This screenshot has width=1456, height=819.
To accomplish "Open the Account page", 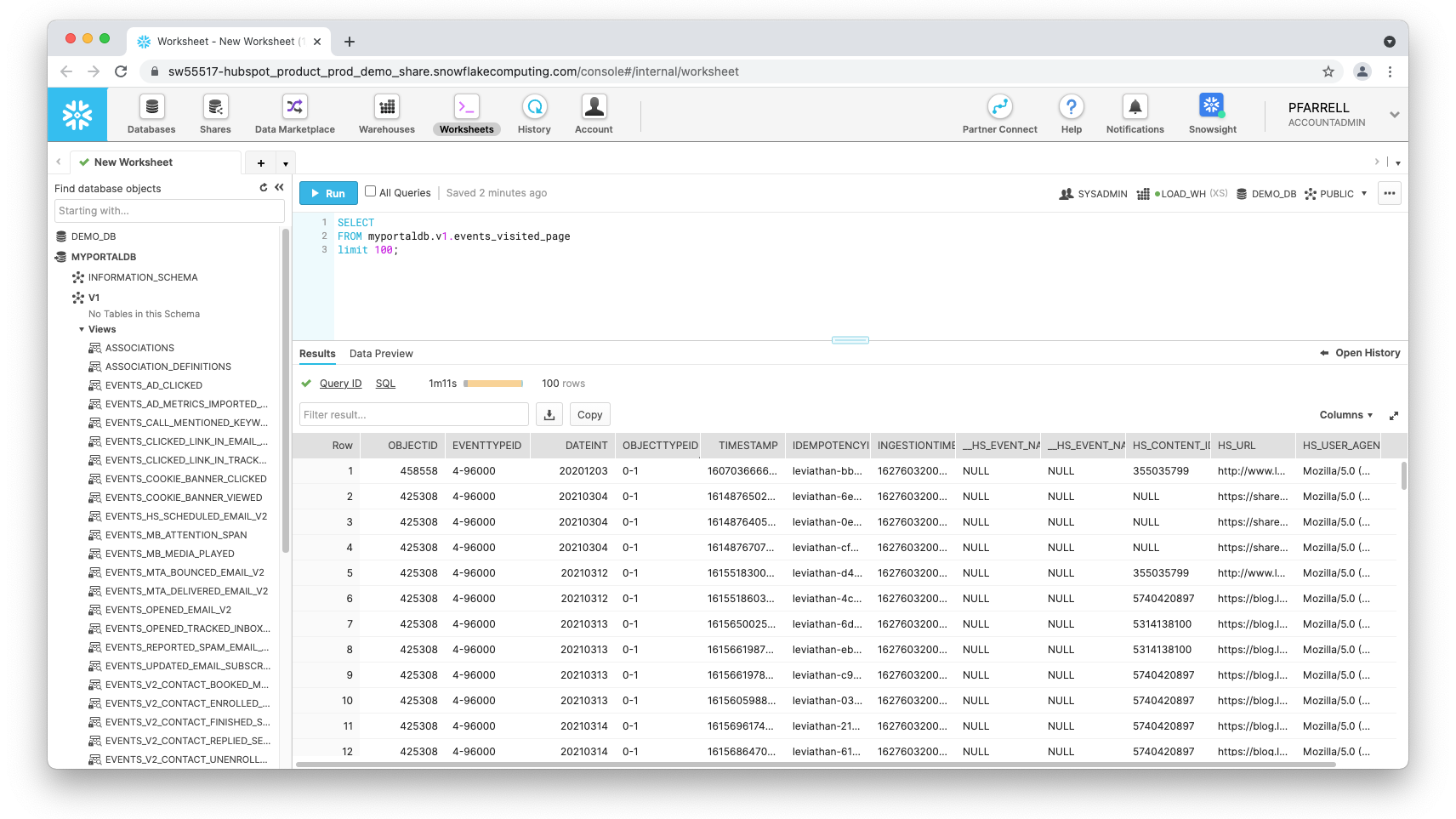I will pos(593,113).
